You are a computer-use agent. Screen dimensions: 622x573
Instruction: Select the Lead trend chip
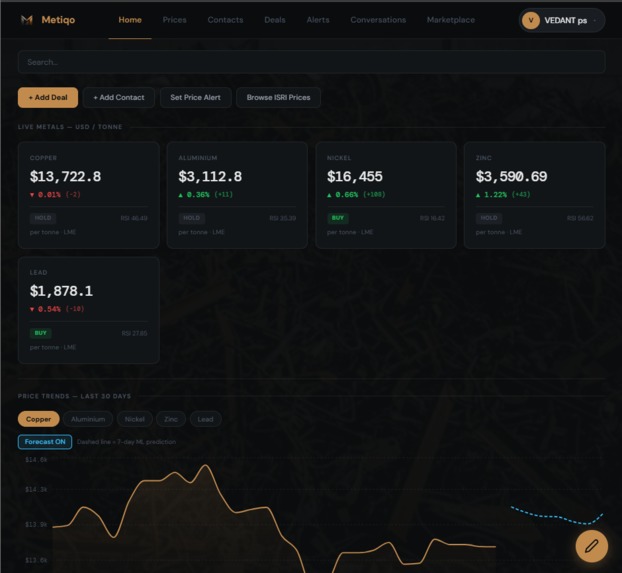click(x=205, y=419)
